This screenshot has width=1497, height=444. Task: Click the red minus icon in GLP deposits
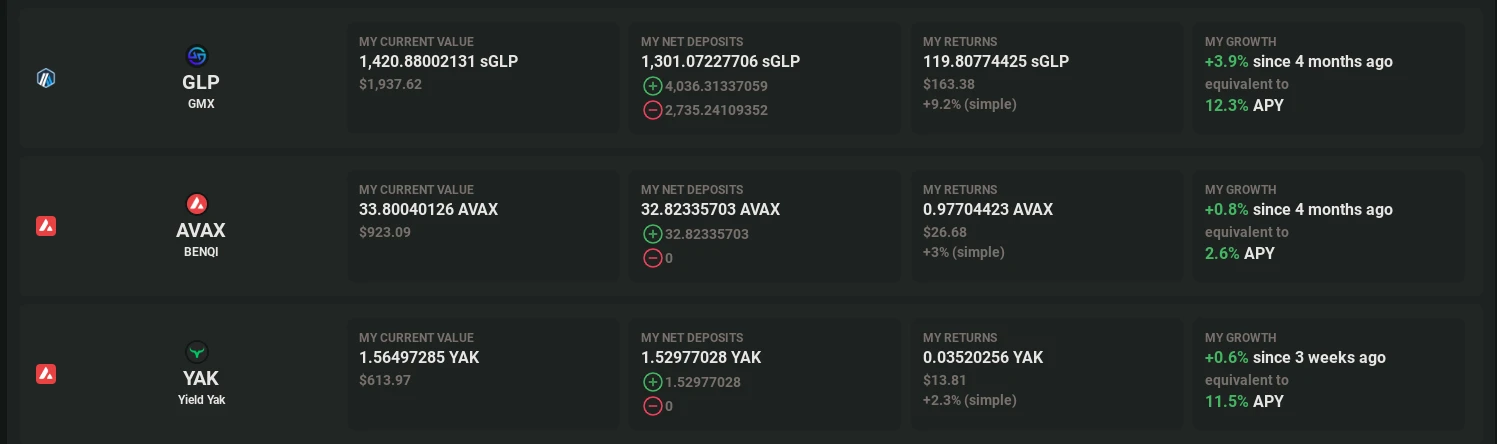pyautogui.click(x=652, y=110)
